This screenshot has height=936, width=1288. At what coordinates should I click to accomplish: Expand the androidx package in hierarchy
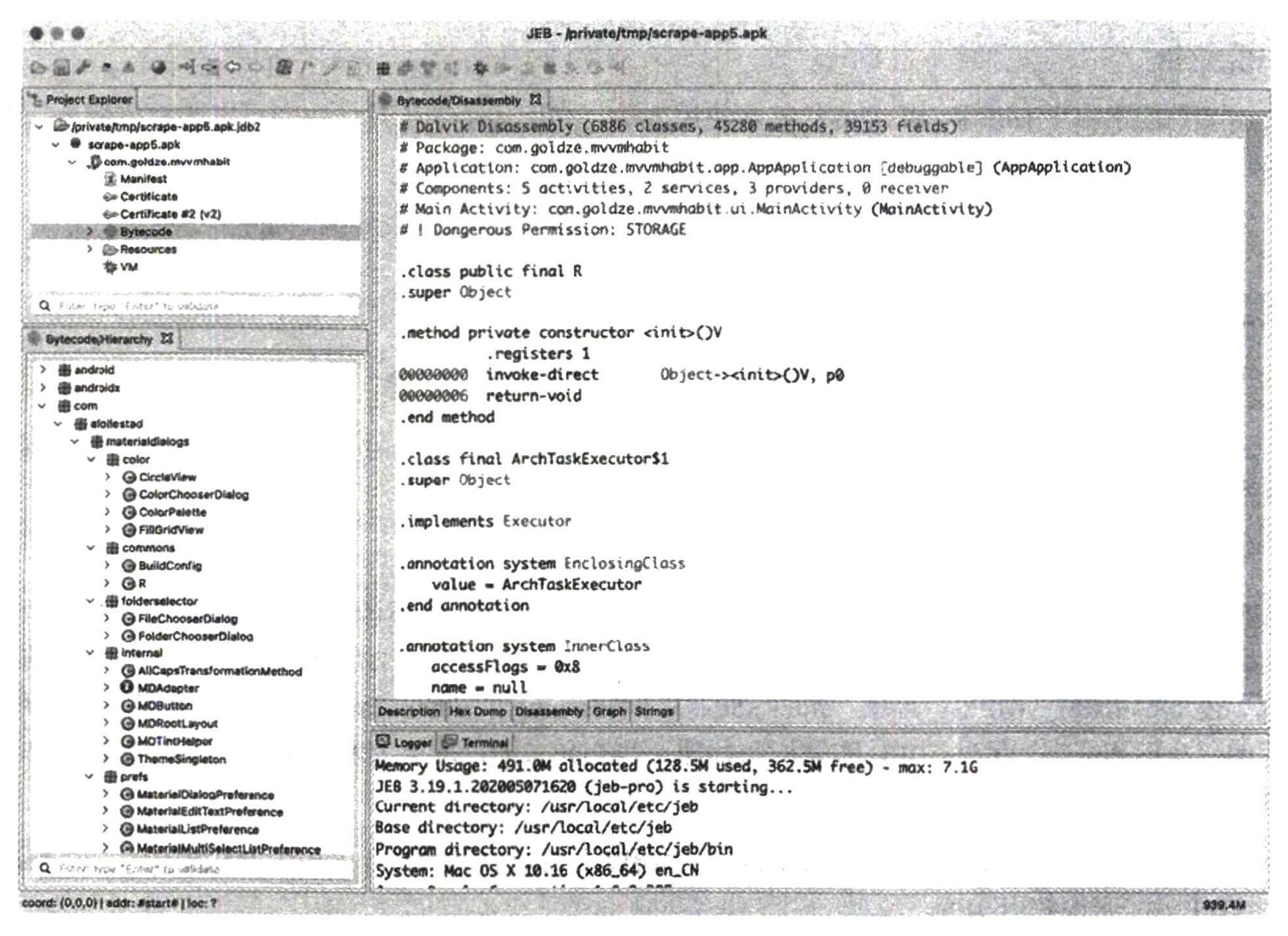click(43, 387)
